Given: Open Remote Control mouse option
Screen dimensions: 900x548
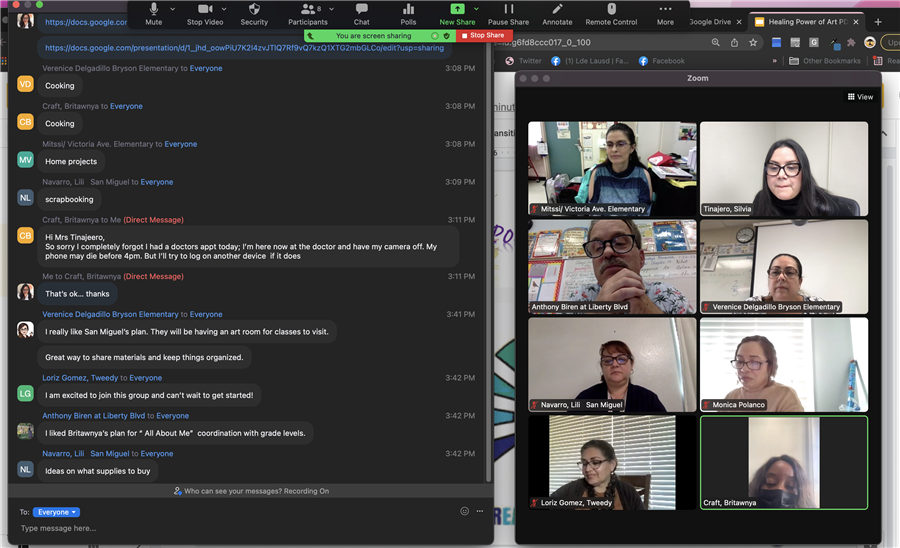Looking at the screenshot, I should [x=611, y=14].
